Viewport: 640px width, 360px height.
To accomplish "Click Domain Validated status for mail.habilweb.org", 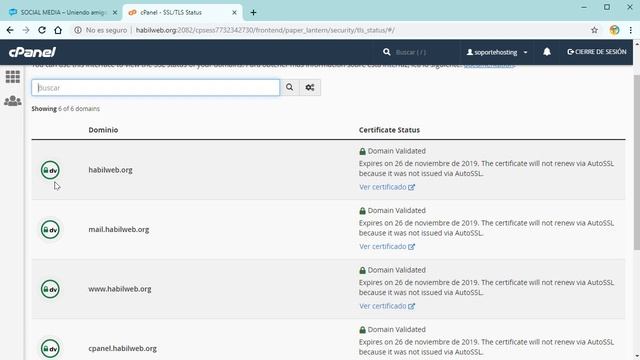I will click(392, 211).
